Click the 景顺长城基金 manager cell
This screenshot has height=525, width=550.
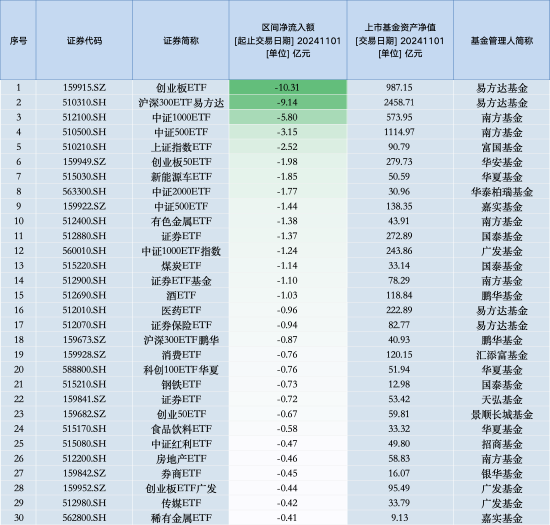[502, 414]
